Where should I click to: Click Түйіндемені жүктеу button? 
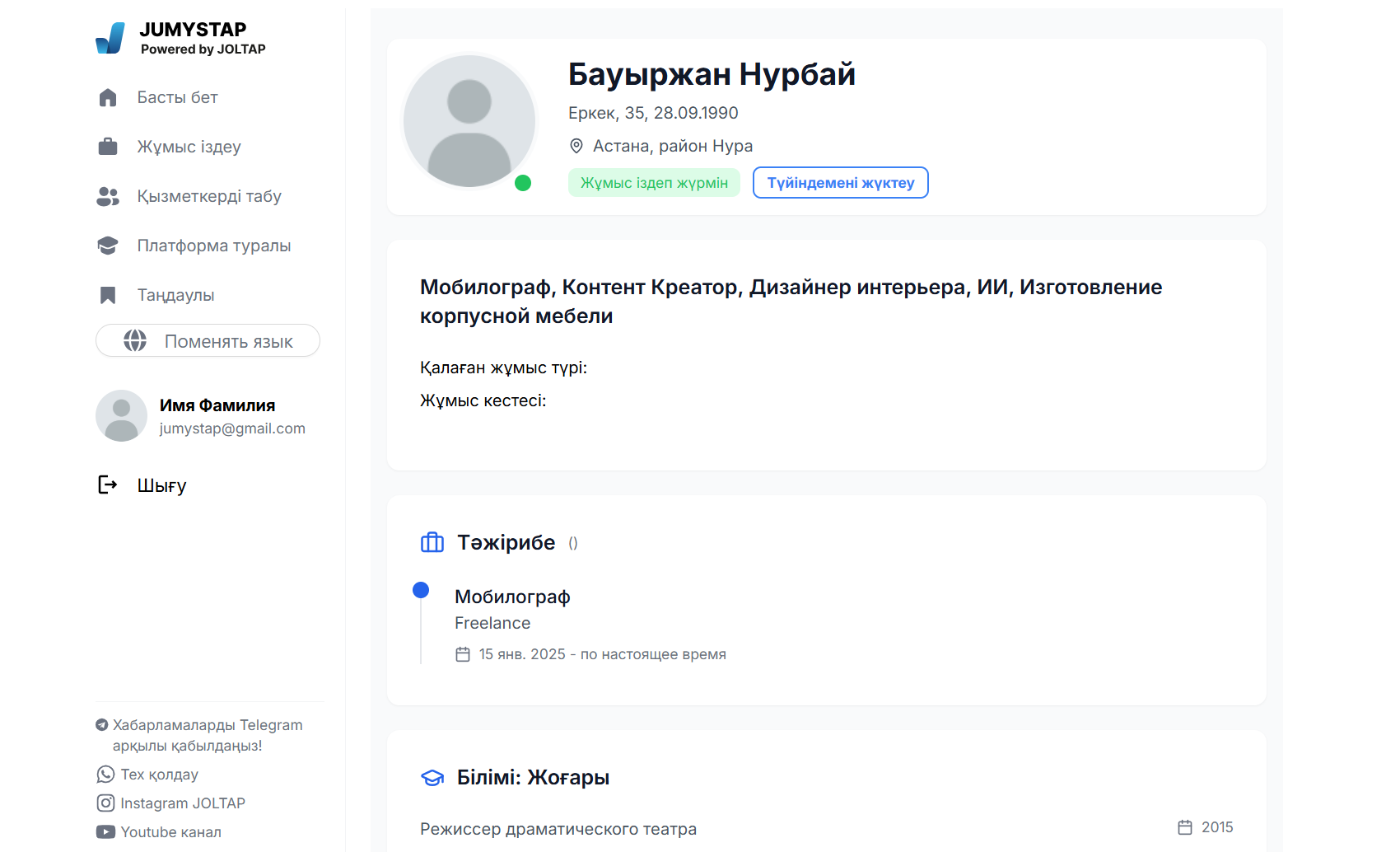[841, 183]
